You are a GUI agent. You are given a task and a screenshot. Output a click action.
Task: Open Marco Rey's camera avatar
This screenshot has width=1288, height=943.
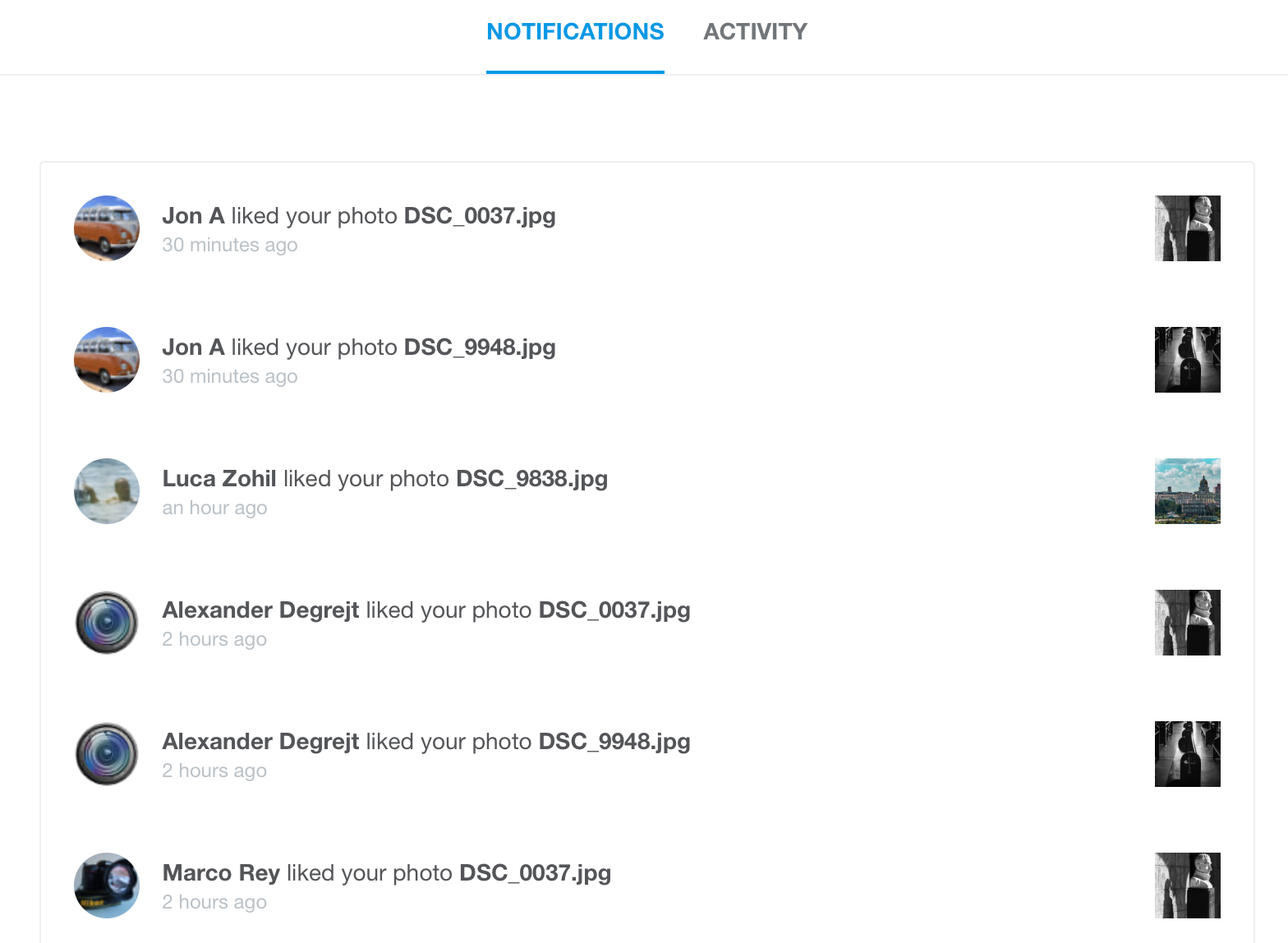[x=107, y=885]
